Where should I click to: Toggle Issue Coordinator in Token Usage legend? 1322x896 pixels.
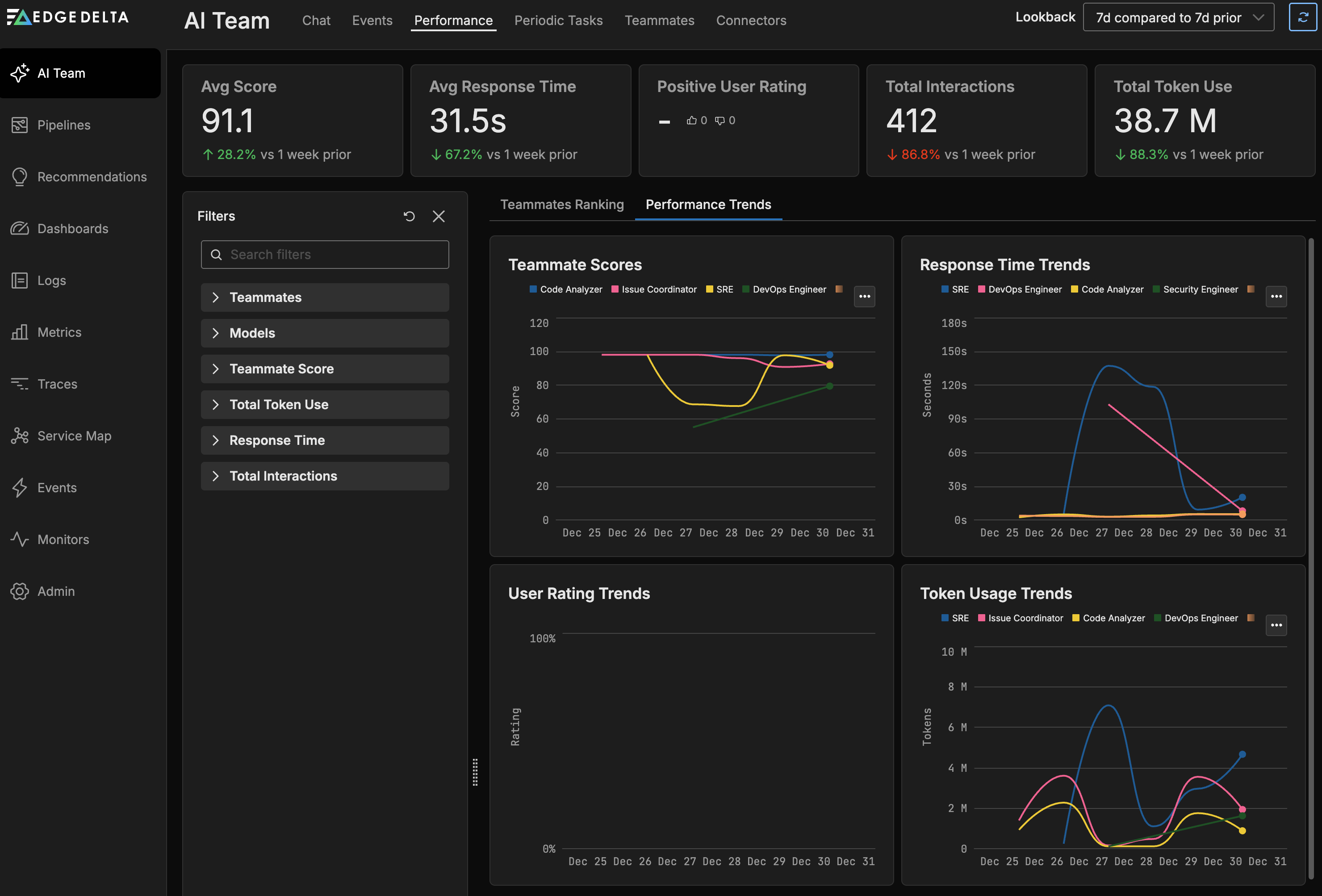pos(1025,618)
